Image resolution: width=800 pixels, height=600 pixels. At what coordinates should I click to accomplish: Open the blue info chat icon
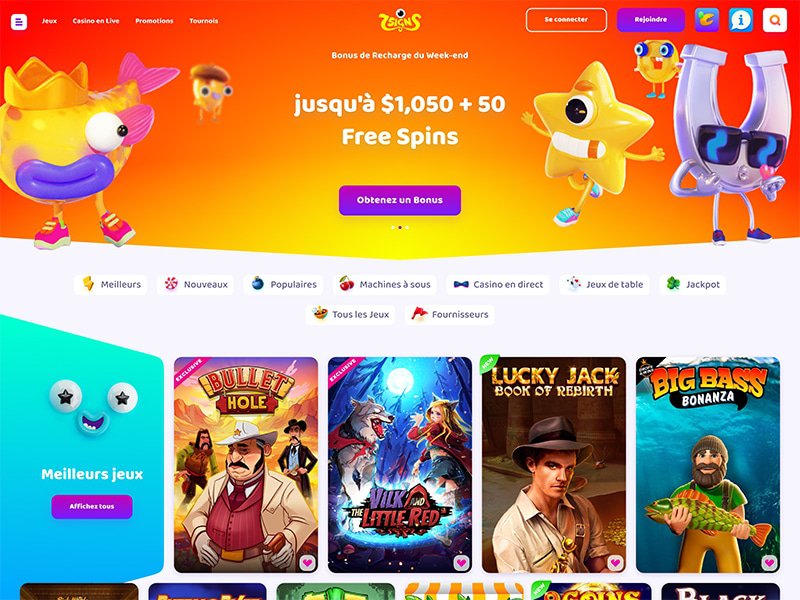(741, 20)
